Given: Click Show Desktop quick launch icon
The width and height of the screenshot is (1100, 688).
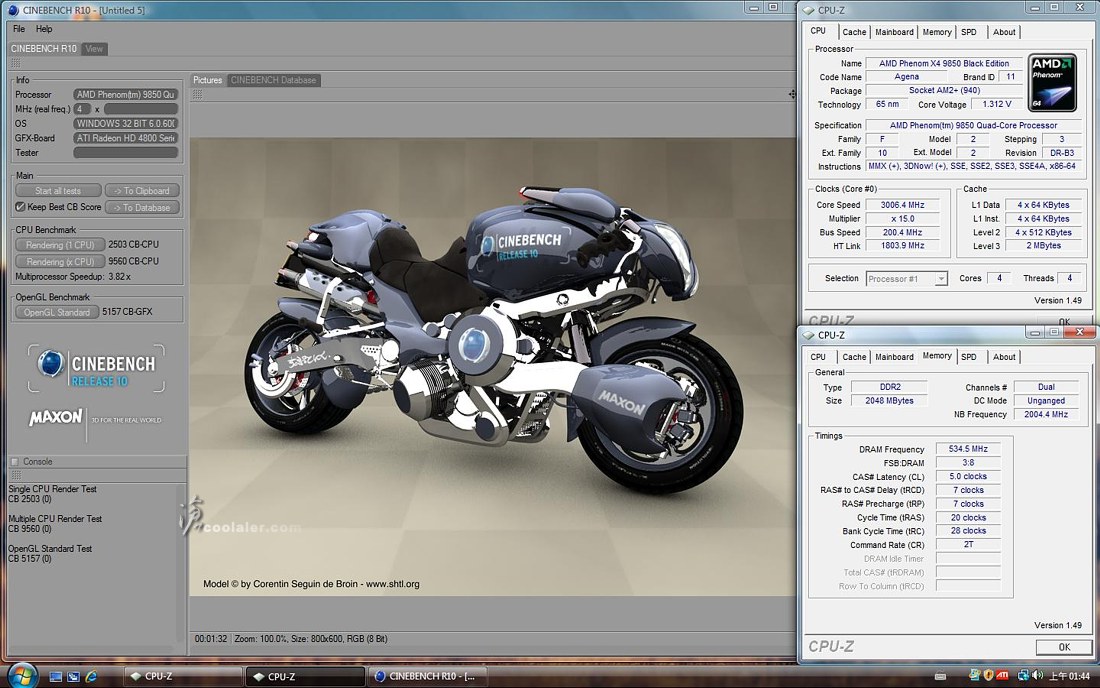Looking at the screenshot, I should tap(56, 677).
